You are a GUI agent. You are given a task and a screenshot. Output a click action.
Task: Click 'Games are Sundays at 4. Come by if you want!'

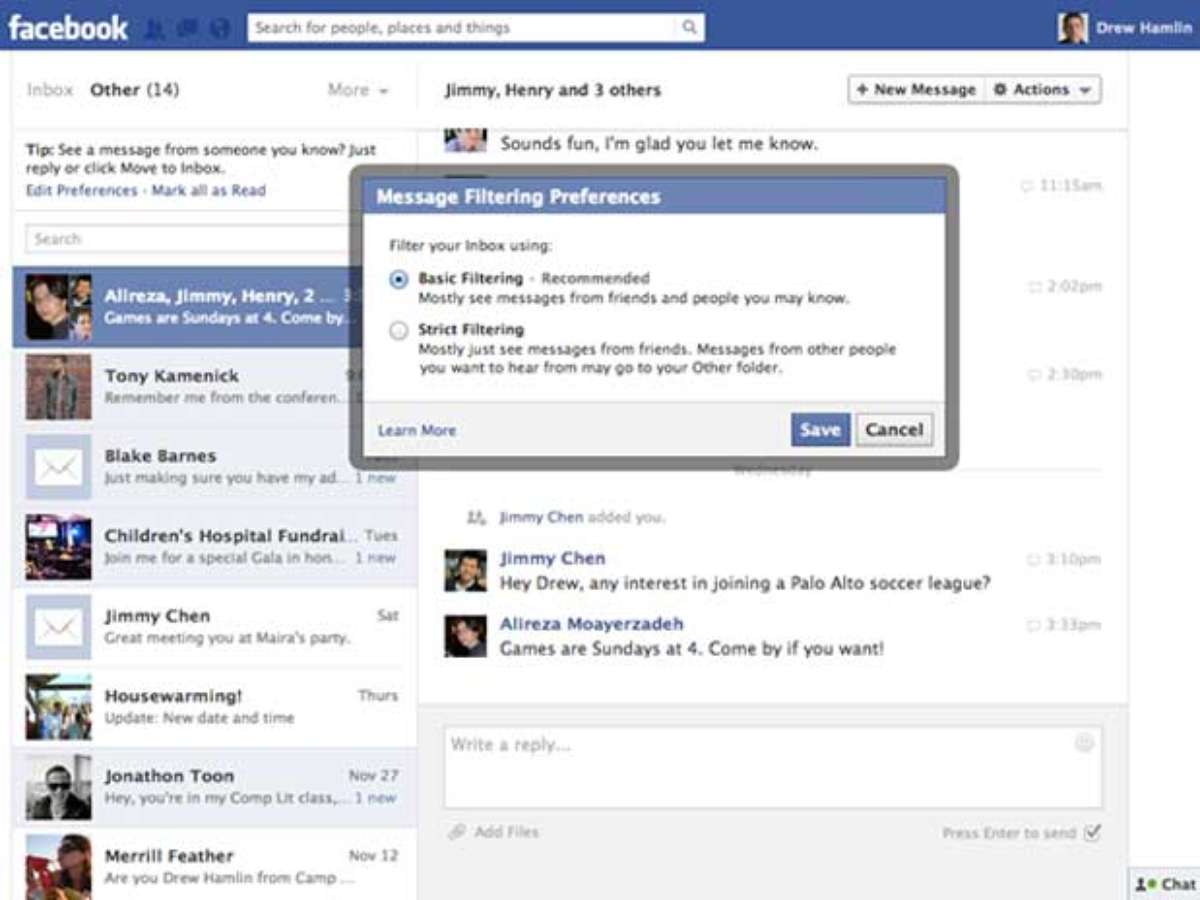(x=692, y=649)
